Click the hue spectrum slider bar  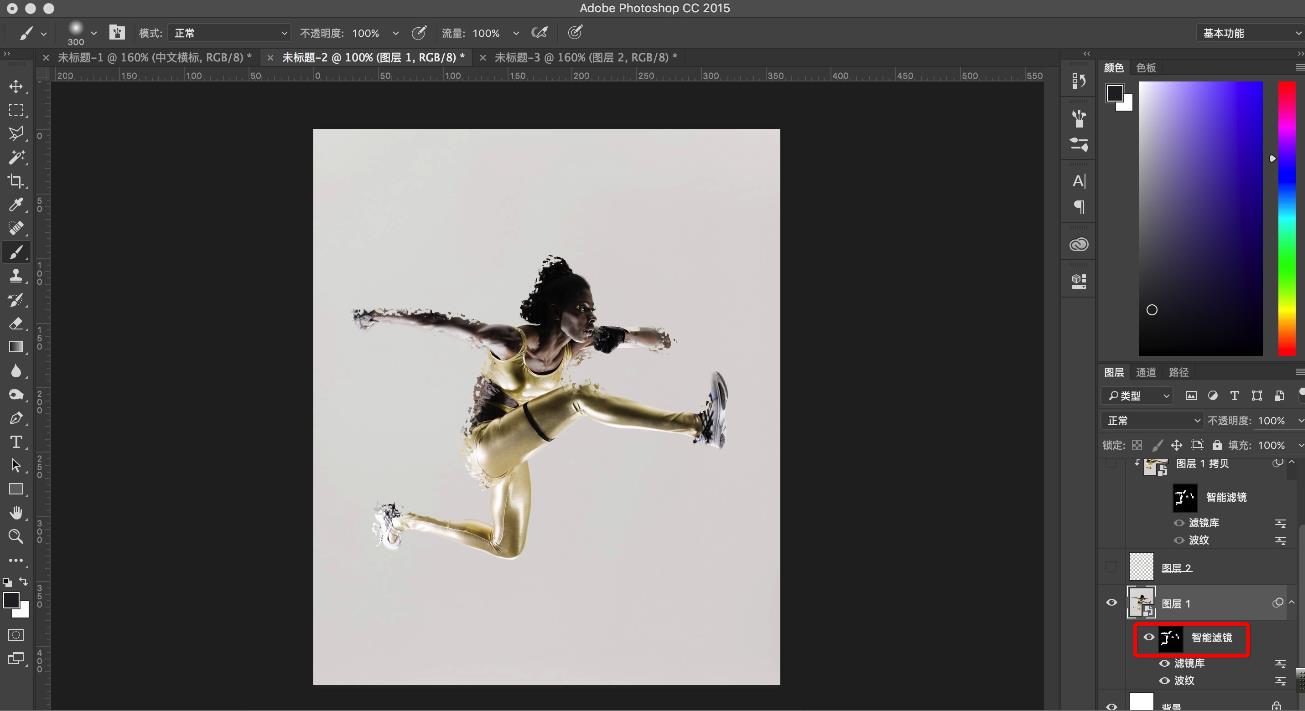[x=1287, y=218]
